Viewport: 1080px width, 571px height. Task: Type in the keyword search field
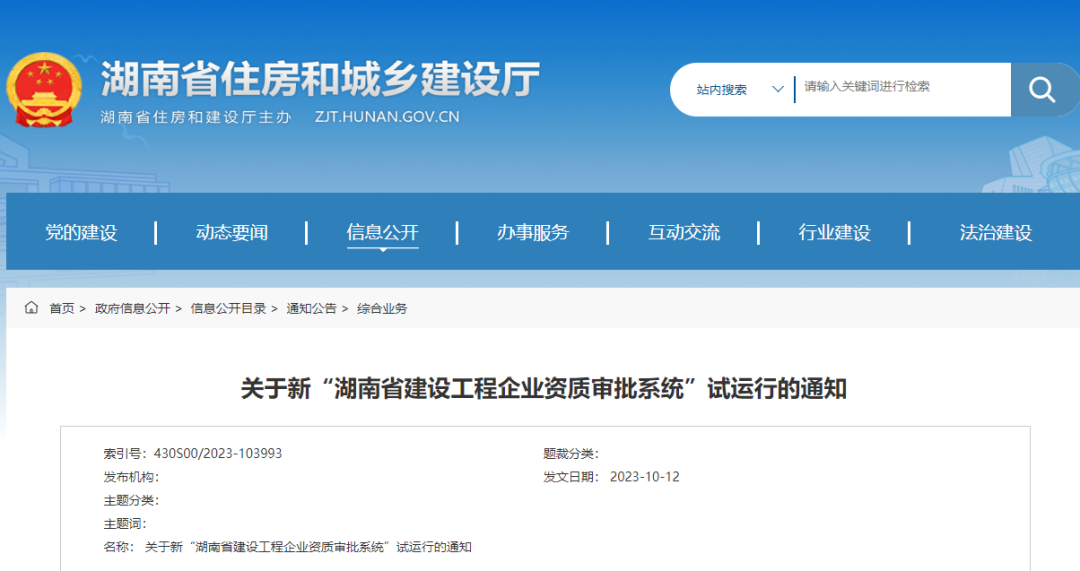(900, 88)
